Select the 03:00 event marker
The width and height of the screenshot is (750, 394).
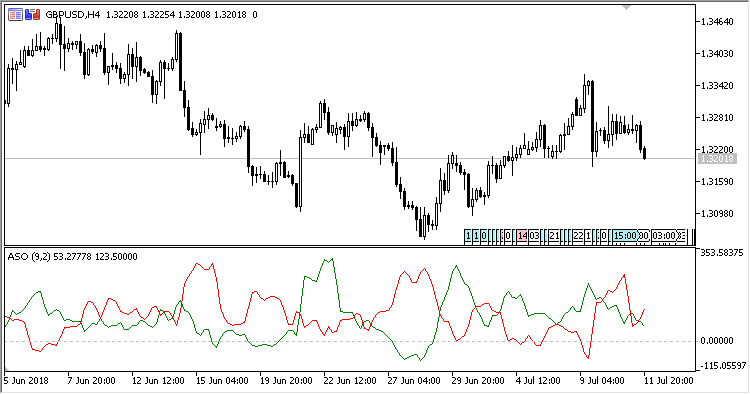[664, 236]
